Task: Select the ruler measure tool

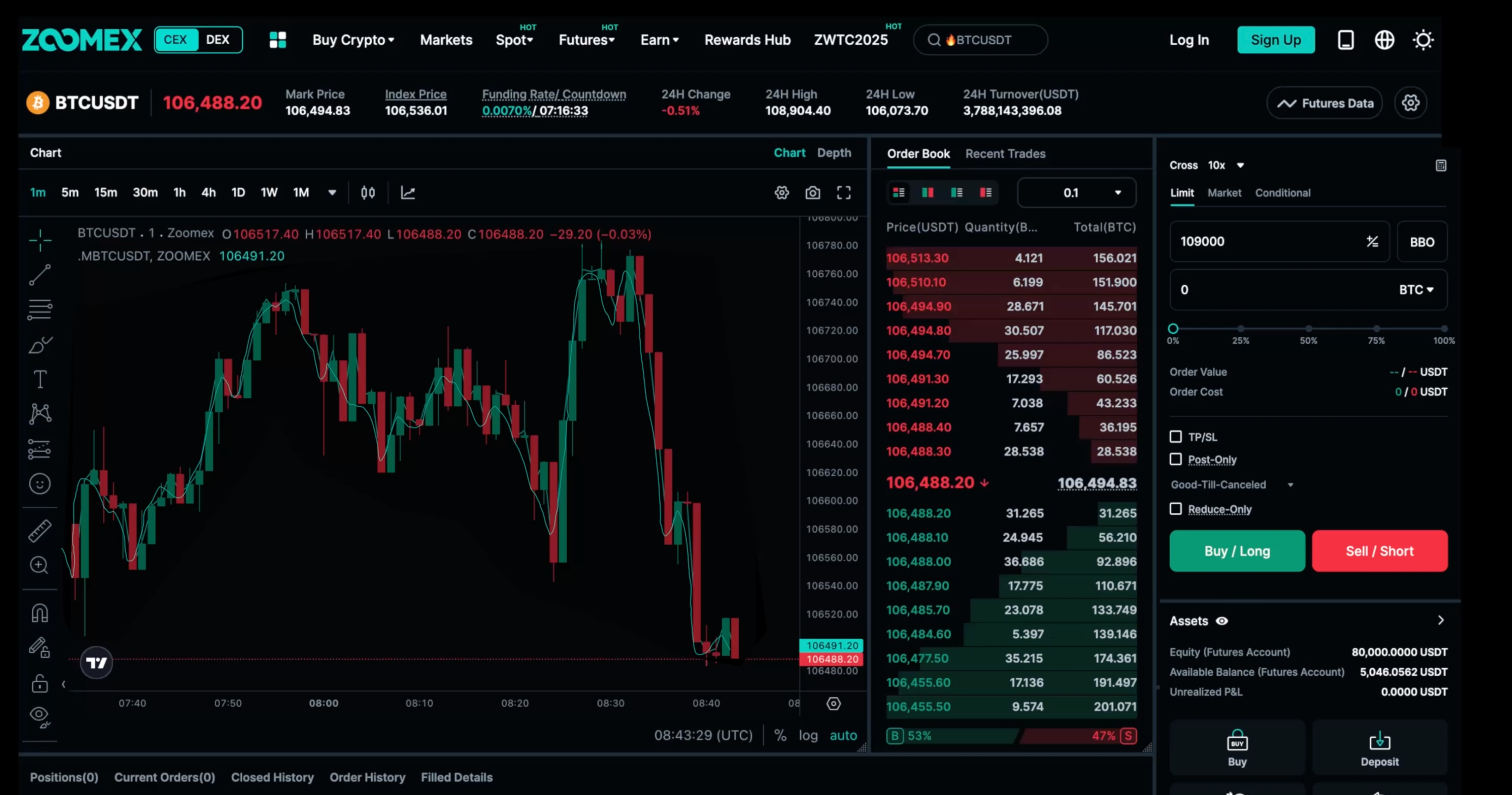Action: 40,531
